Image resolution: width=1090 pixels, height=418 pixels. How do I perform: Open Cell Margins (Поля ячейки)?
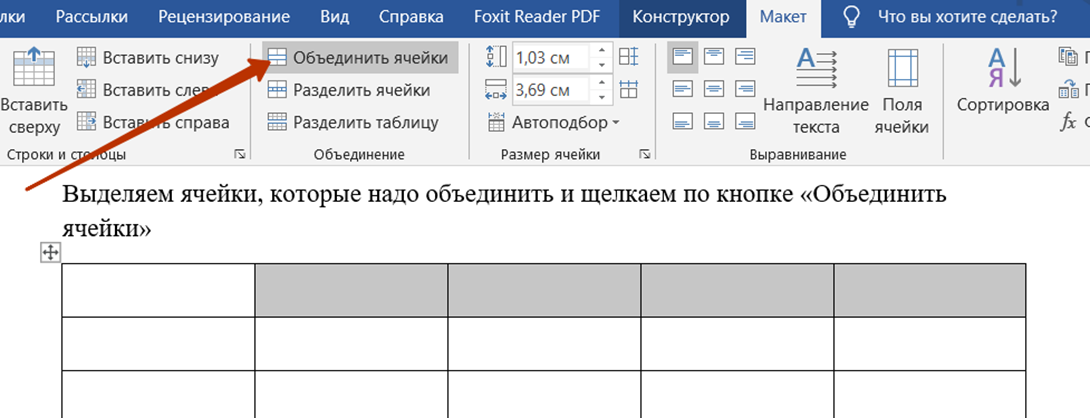902,90
